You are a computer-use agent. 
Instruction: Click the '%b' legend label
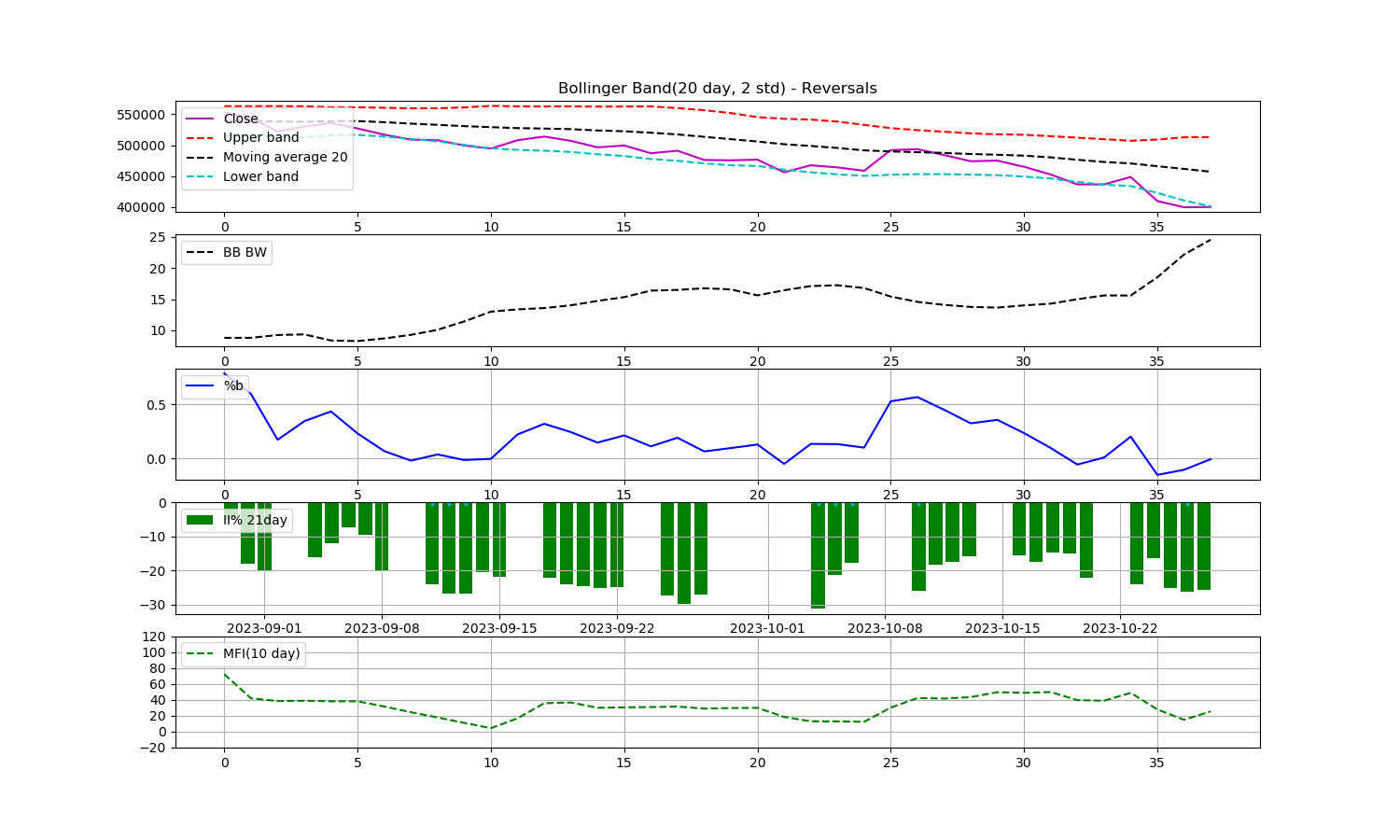pos(233,386)
